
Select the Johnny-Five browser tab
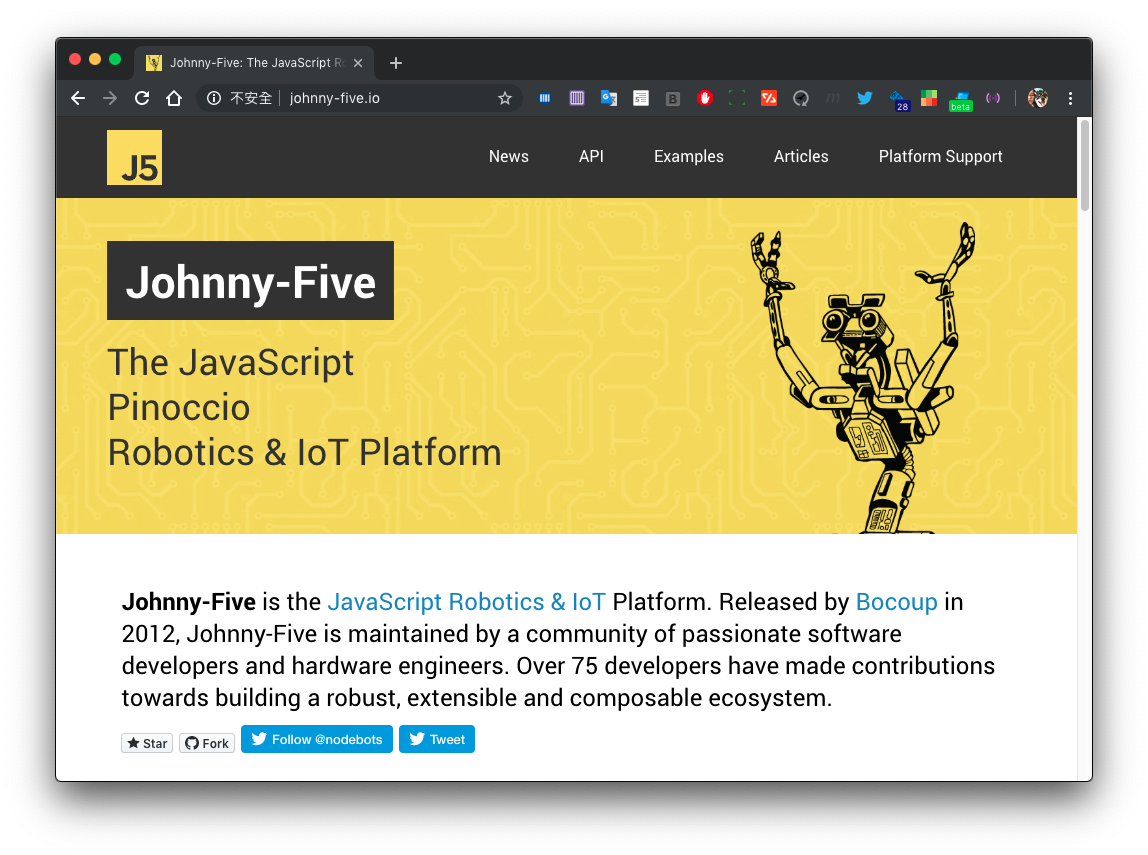point(254,63)
